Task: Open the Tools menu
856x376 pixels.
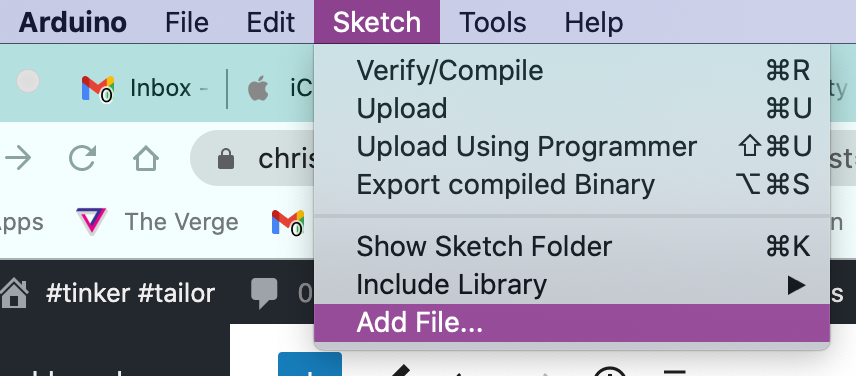Action: (493, 22)
